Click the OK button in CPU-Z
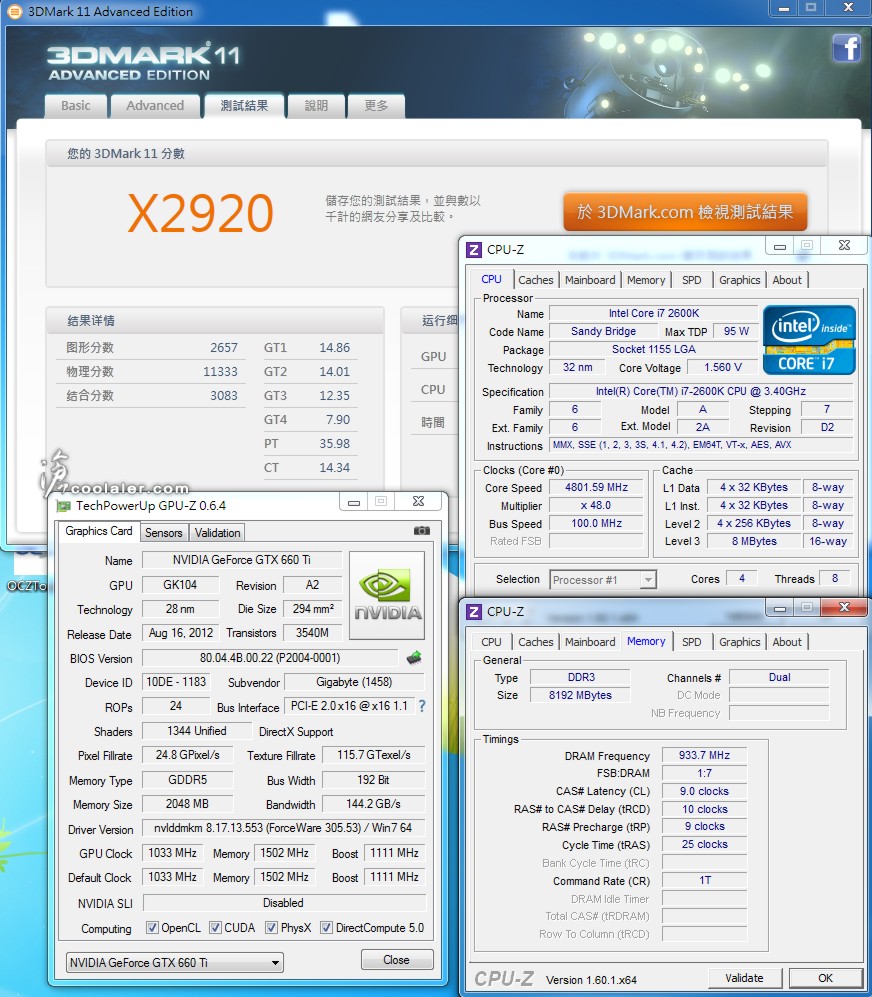Image resolution: width=872 pixels, height=997 pixels. pos(825,978)
